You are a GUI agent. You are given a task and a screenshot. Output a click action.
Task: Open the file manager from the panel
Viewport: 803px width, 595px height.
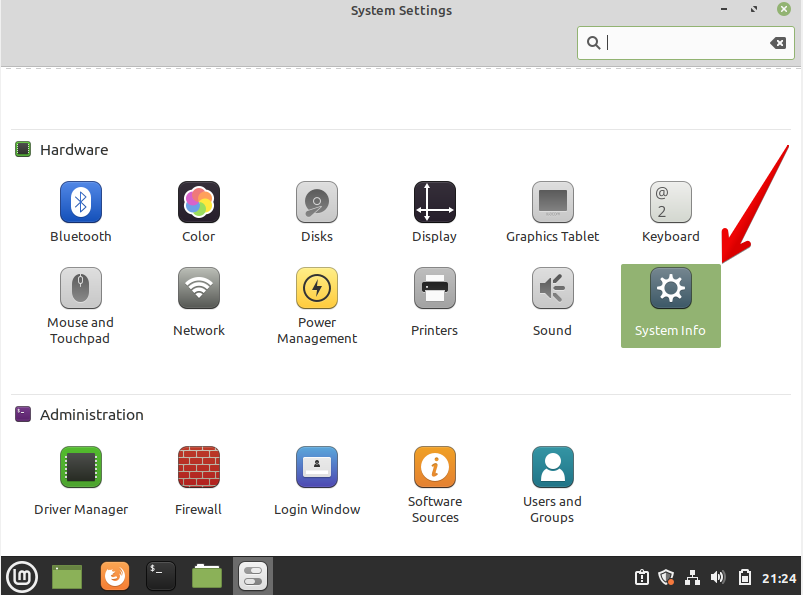point(207,577)
